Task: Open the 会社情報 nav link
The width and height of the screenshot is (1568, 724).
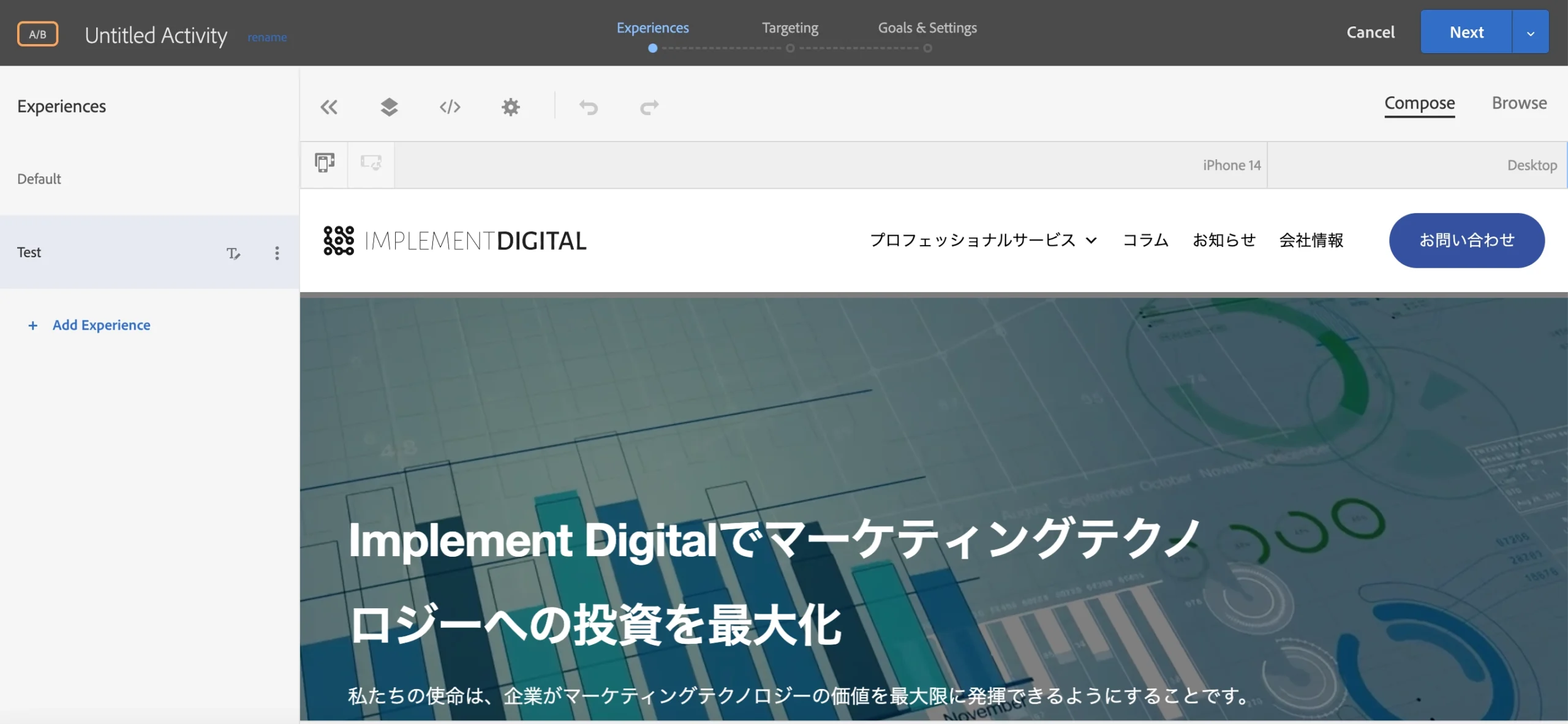Action: (x=1311, y=240)
